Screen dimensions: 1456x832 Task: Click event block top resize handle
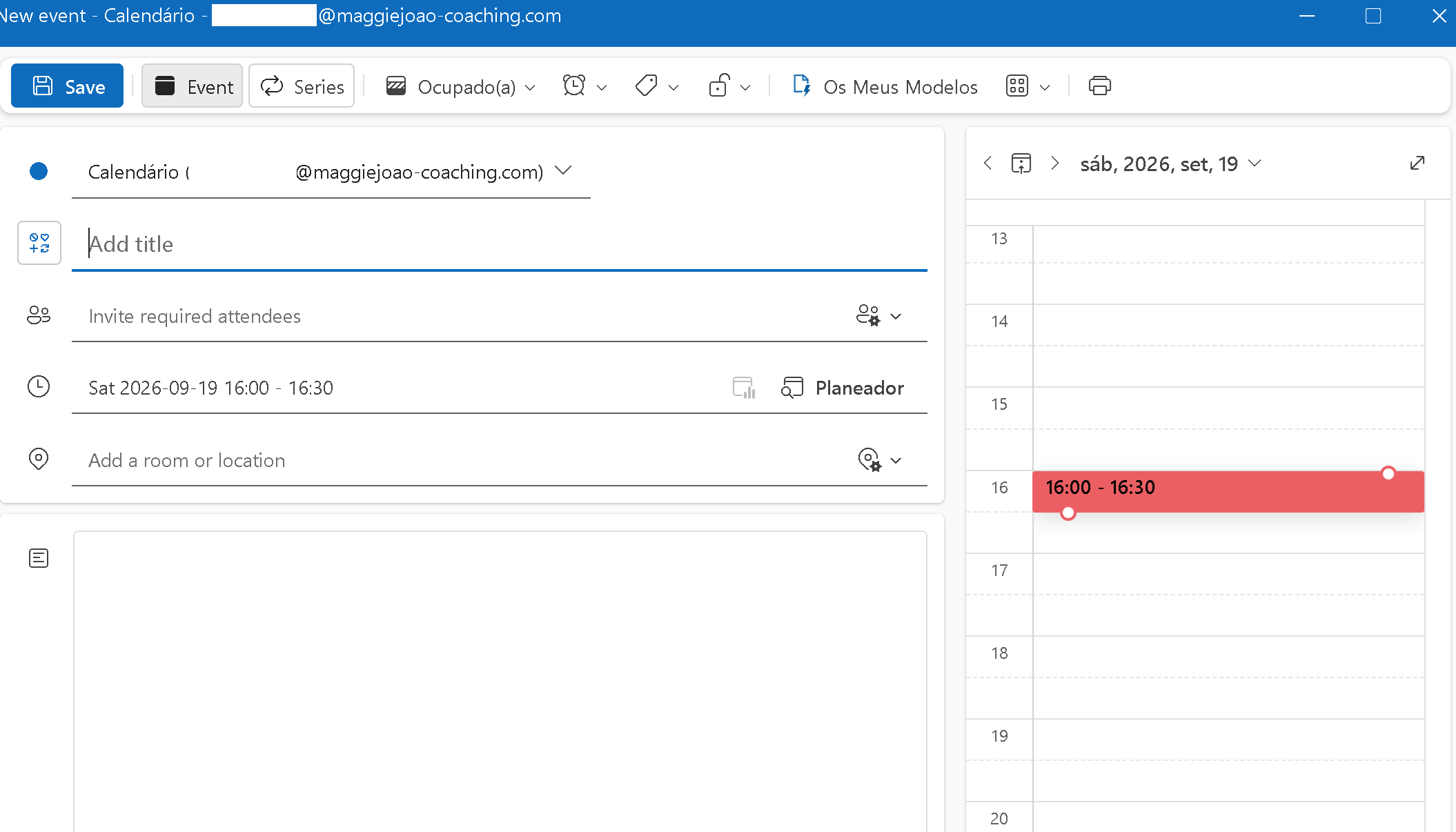coord(1388,473)
